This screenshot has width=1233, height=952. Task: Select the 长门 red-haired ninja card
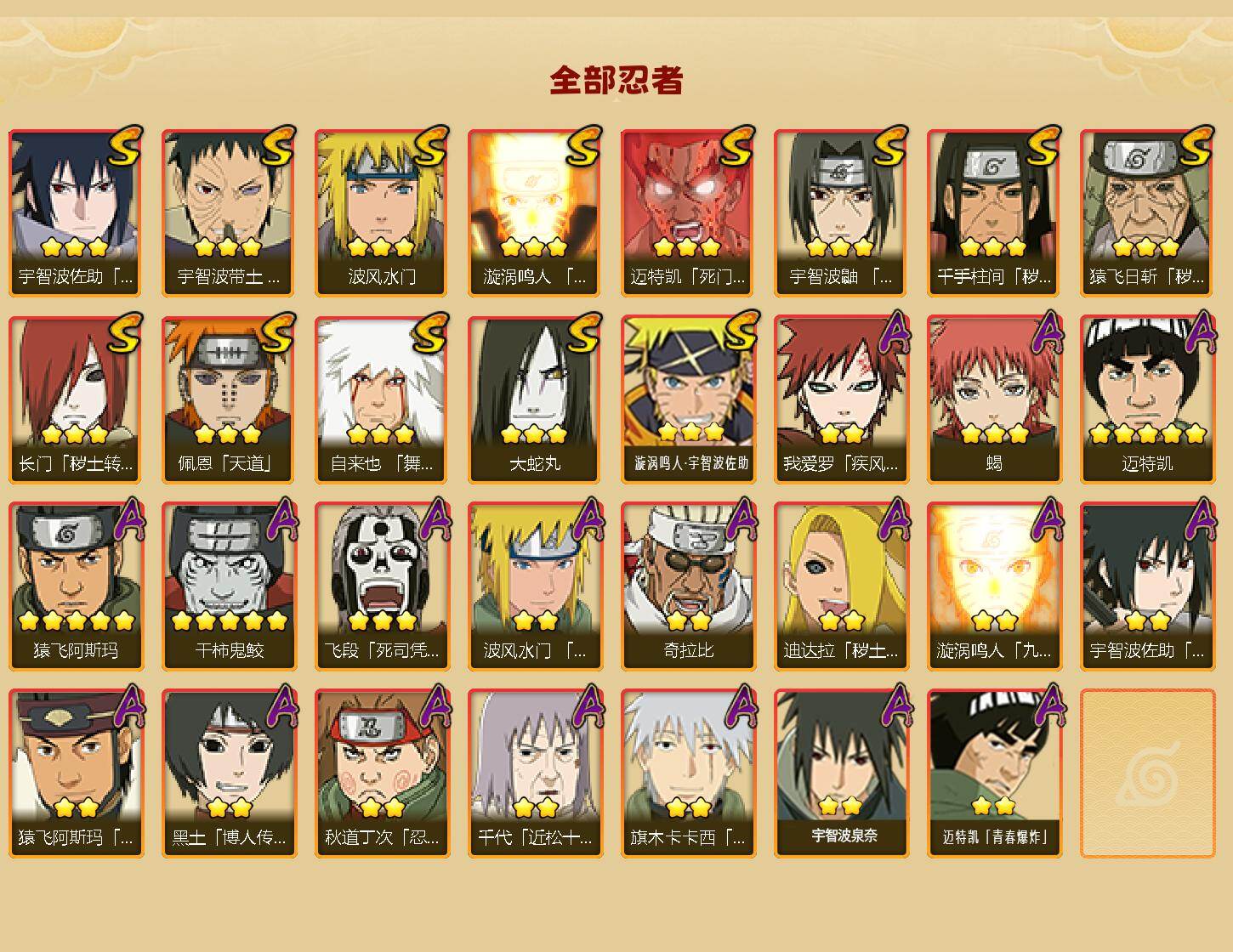(76, 399)
